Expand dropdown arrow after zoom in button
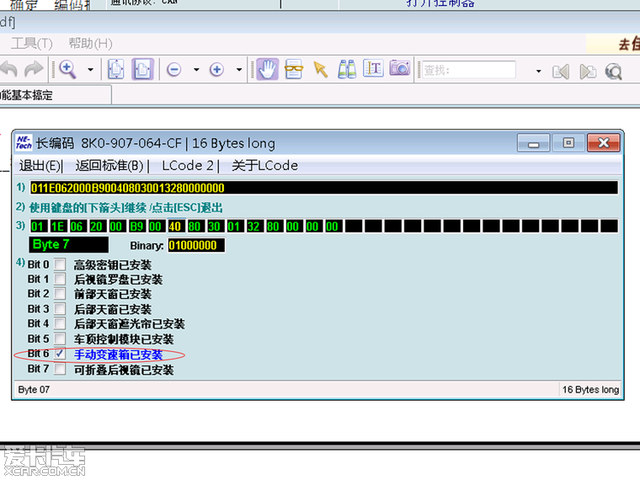 (x=238, y=70)
